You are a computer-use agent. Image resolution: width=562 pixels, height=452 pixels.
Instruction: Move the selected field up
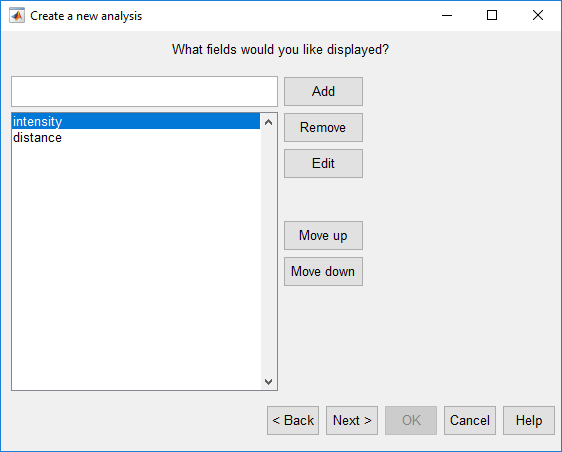(x=323, y=235)
